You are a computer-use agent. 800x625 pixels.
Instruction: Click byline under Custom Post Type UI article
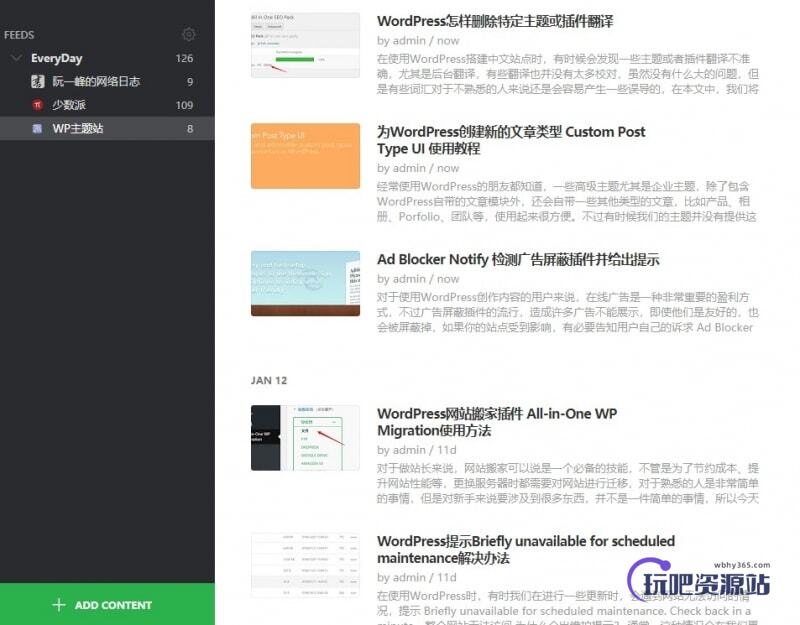click(x=418, y=168)
